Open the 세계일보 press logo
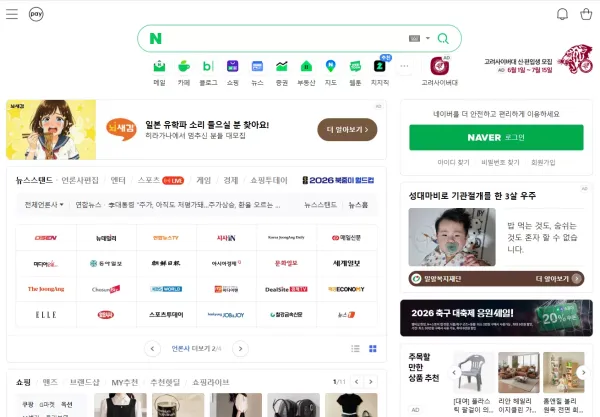This screenshot has height=417, width=600. coord(347,264)
